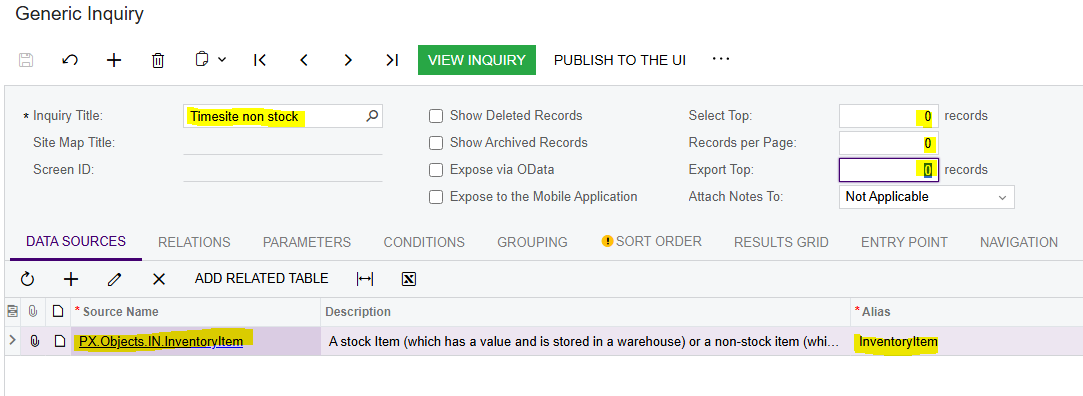Switch to the Entry Point tab
Viewport: 1083px width, 396px height.
[904, 243]
